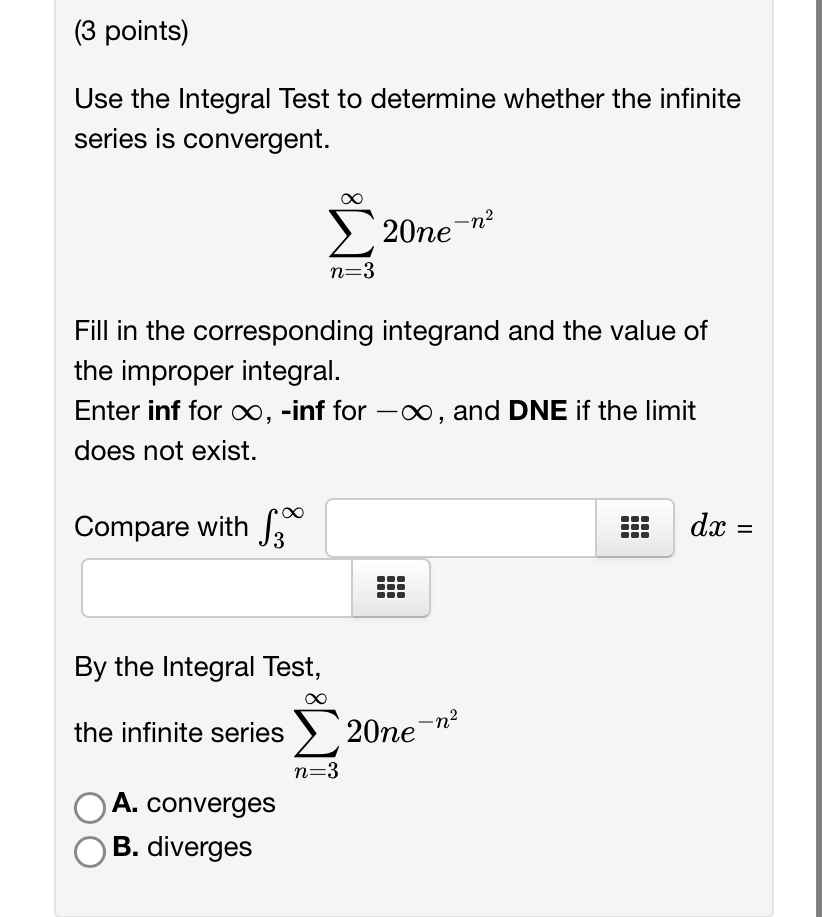
Task: Open the symbol keypad for the improper integral result
Action: click(x=389, y=588)
